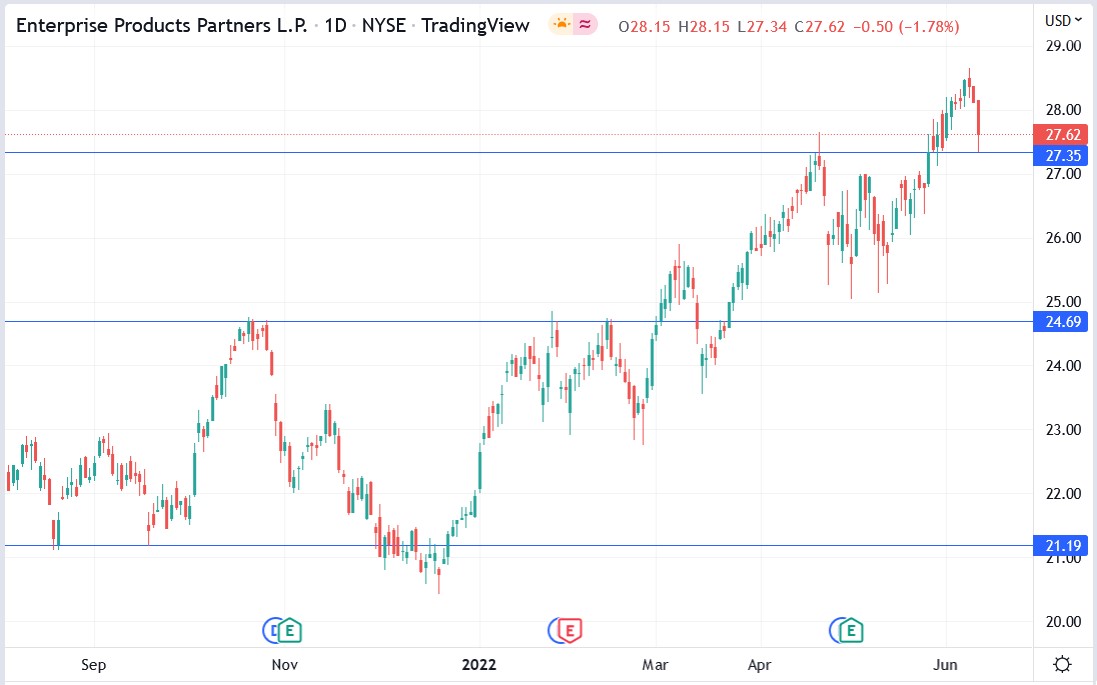The width and height of the screenshot is (1097, 685).
Task: Click the high price value H28.15
Action: tap(704, 27)
